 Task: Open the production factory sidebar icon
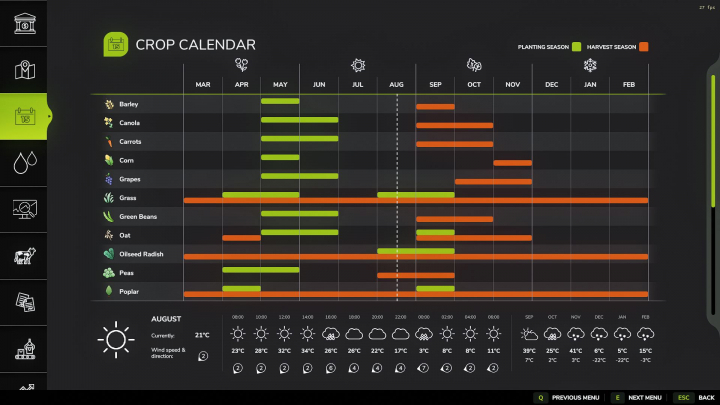25,349
